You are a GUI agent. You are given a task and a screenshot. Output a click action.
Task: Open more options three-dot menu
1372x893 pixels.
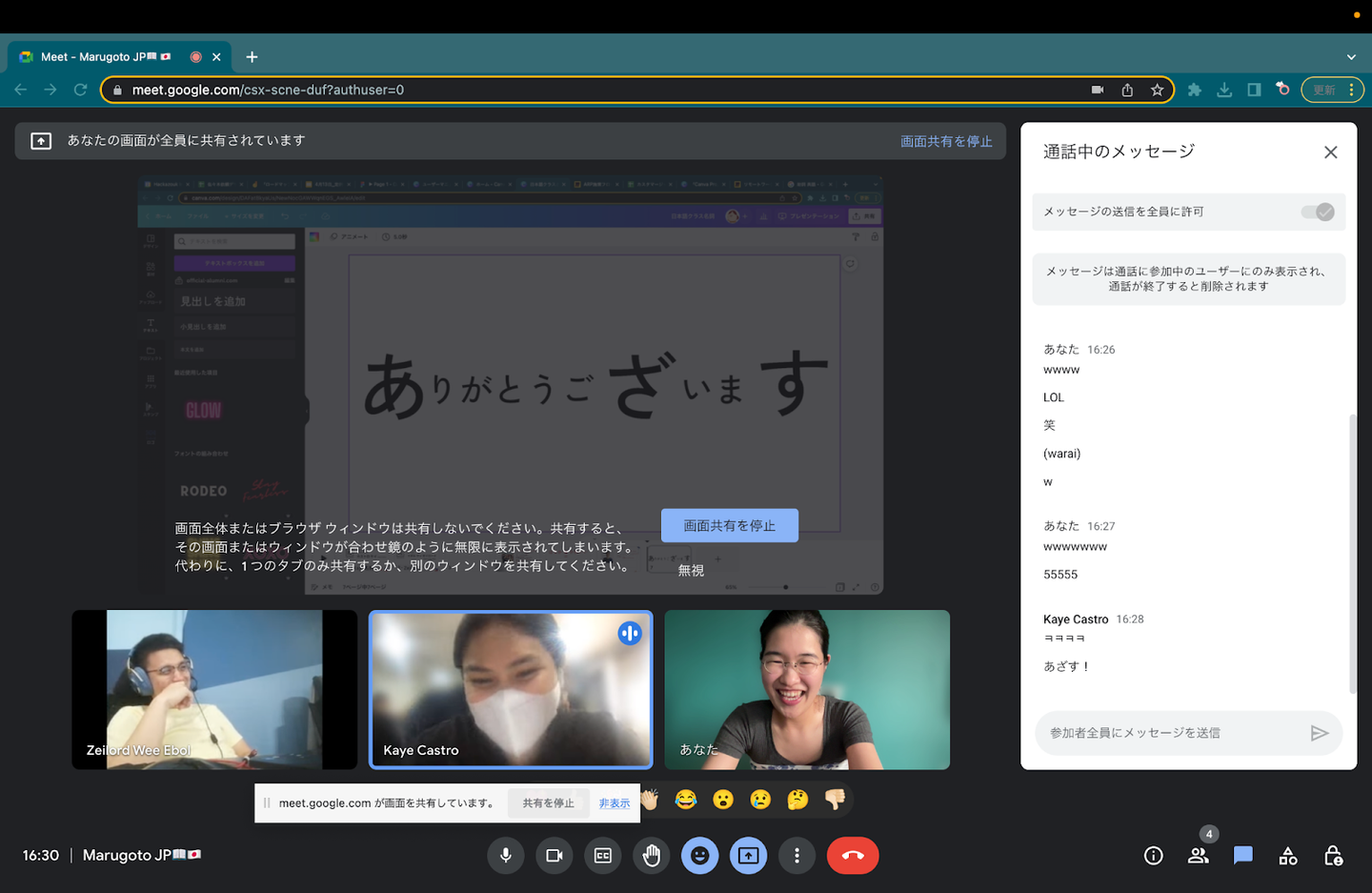pos(797,856)
